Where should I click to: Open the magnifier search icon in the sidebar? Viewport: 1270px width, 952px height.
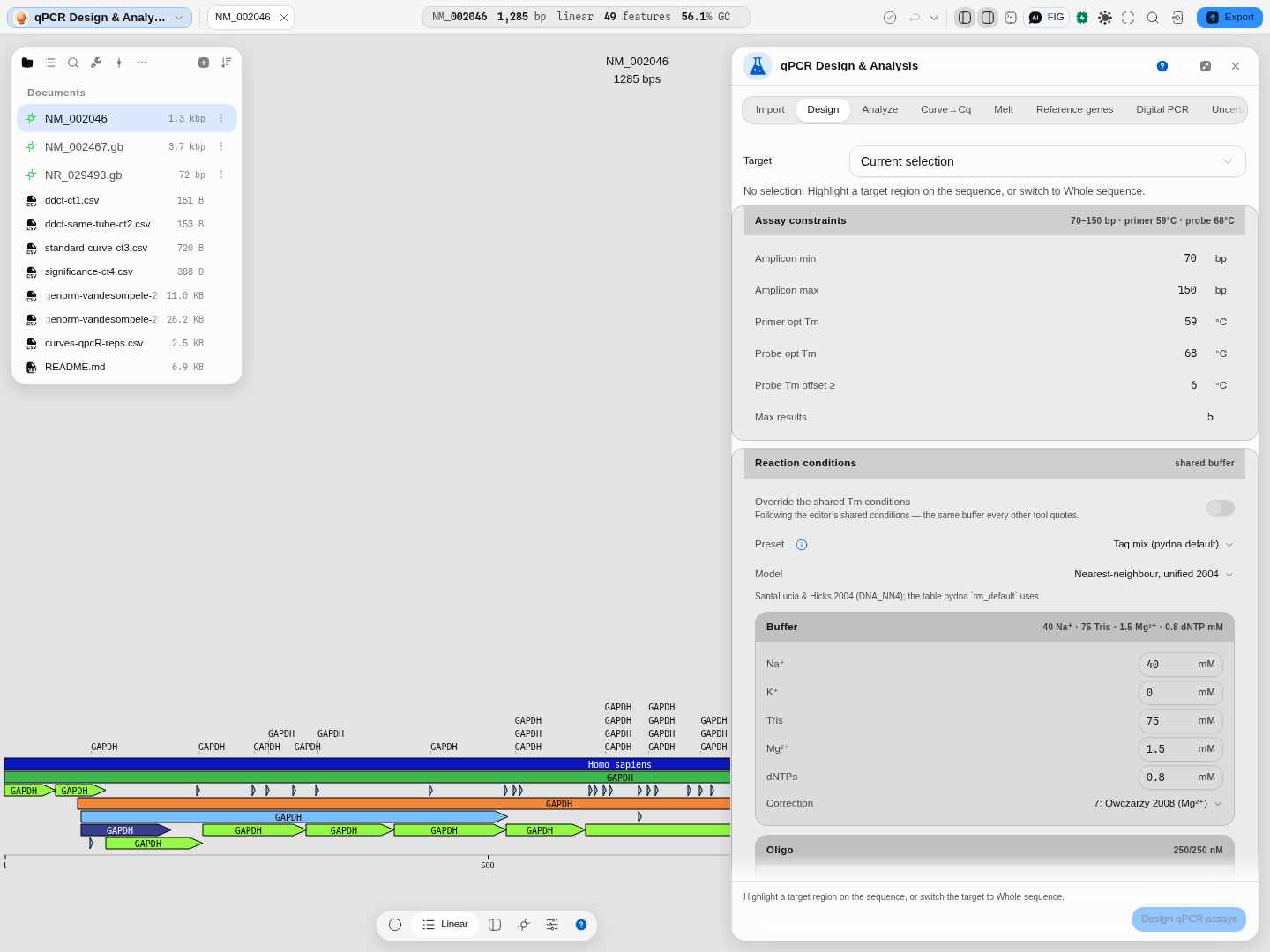click(73, 63)
